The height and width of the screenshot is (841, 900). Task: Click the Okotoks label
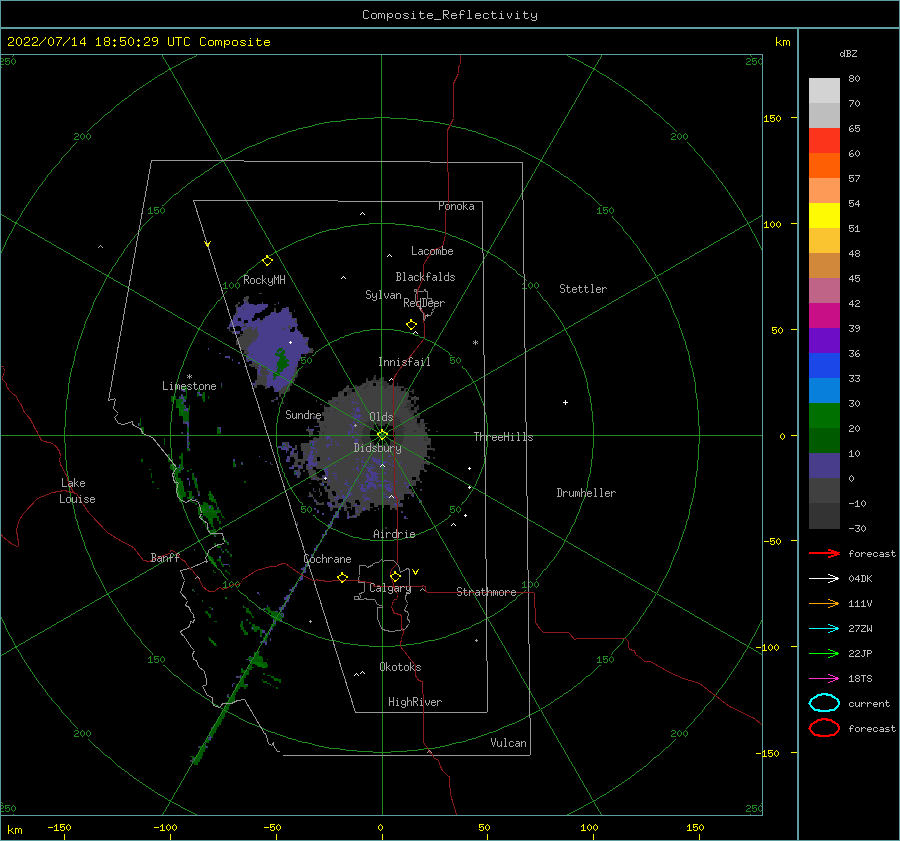click(x=400, y=667)
